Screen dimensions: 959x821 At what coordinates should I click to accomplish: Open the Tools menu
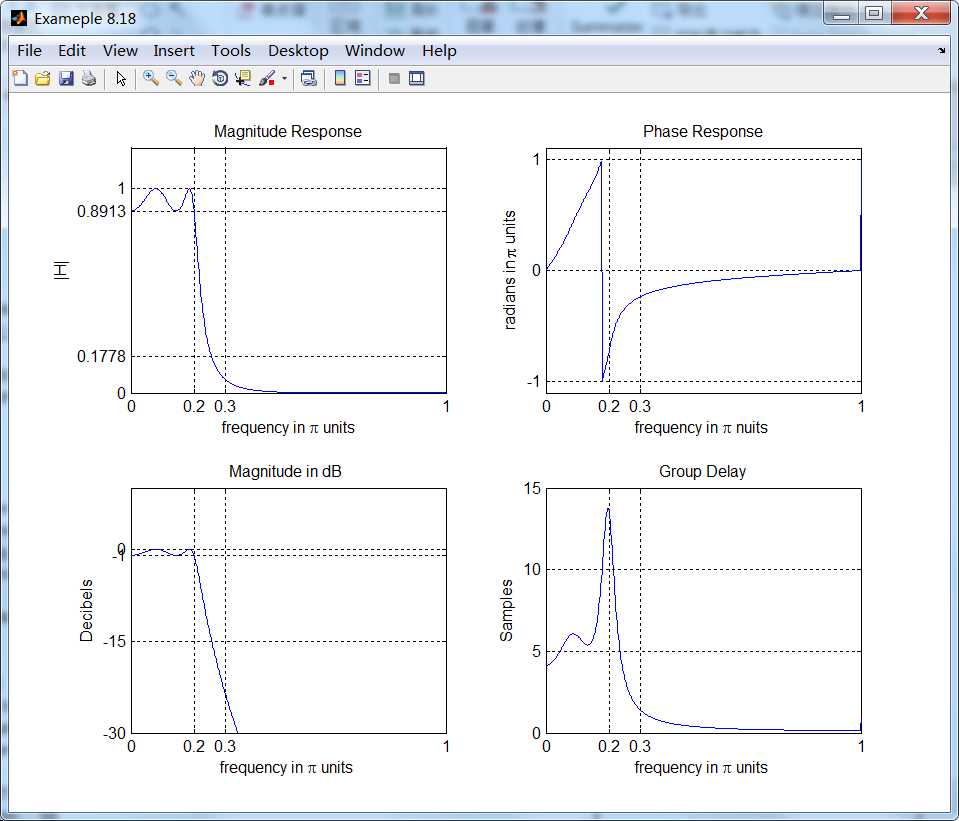click(x=231, y=51)
